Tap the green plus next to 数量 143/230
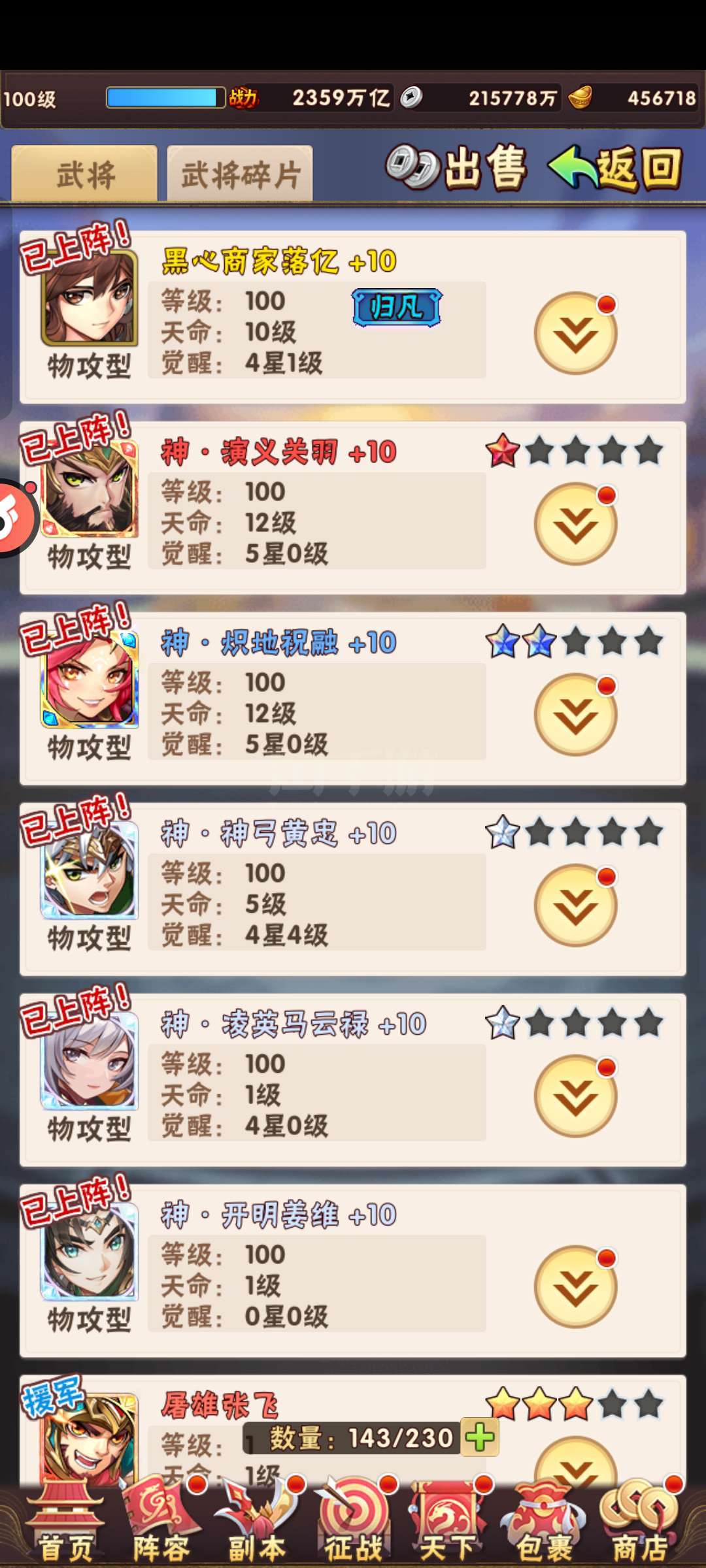The height and width of the screenshot is (1568, 706). pyautogui.click(x=480, y=1437)
